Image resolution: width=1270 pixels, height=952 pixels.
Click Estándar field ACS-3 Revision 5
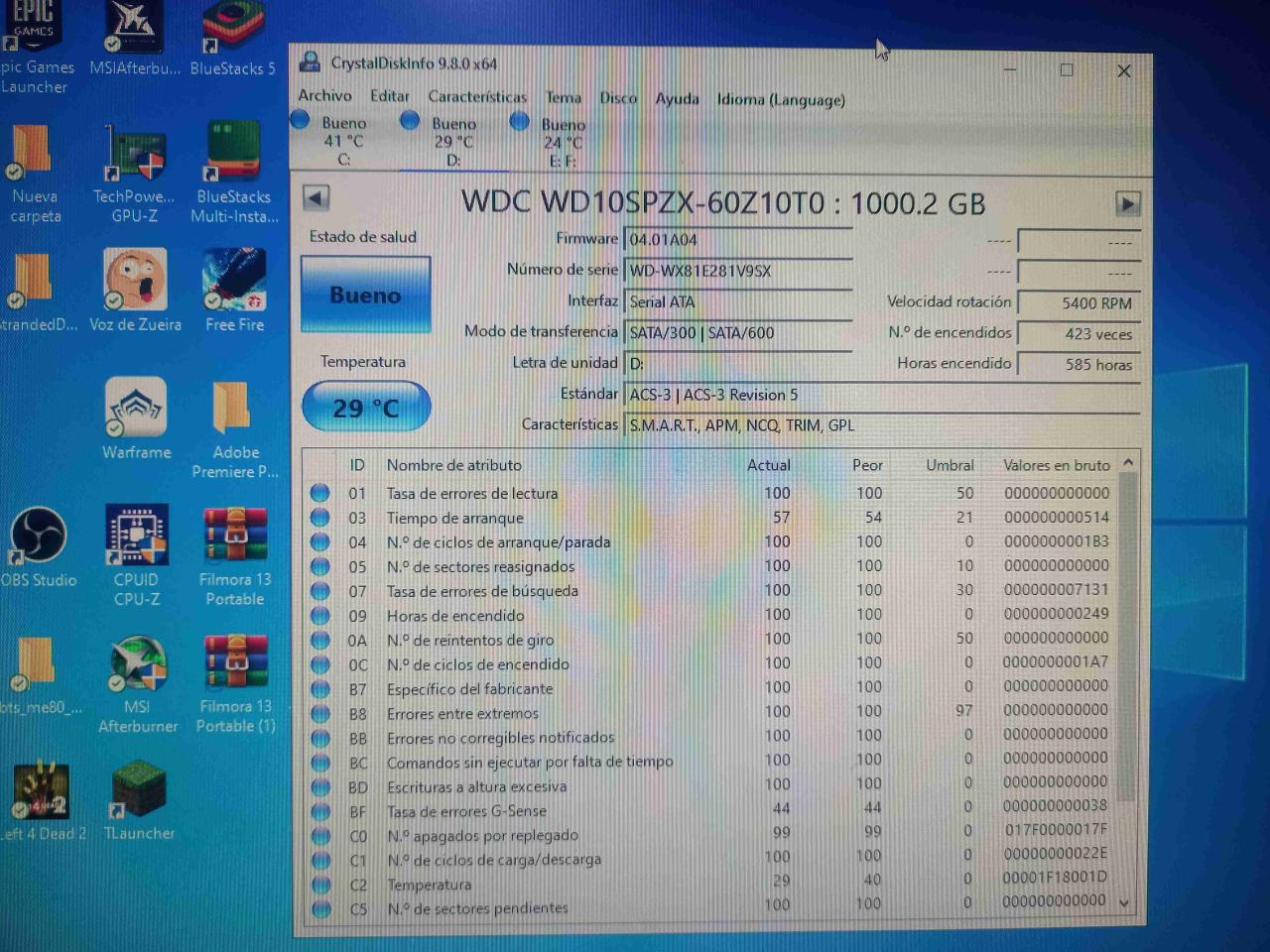pyautogui.click(x=882, y=395)
